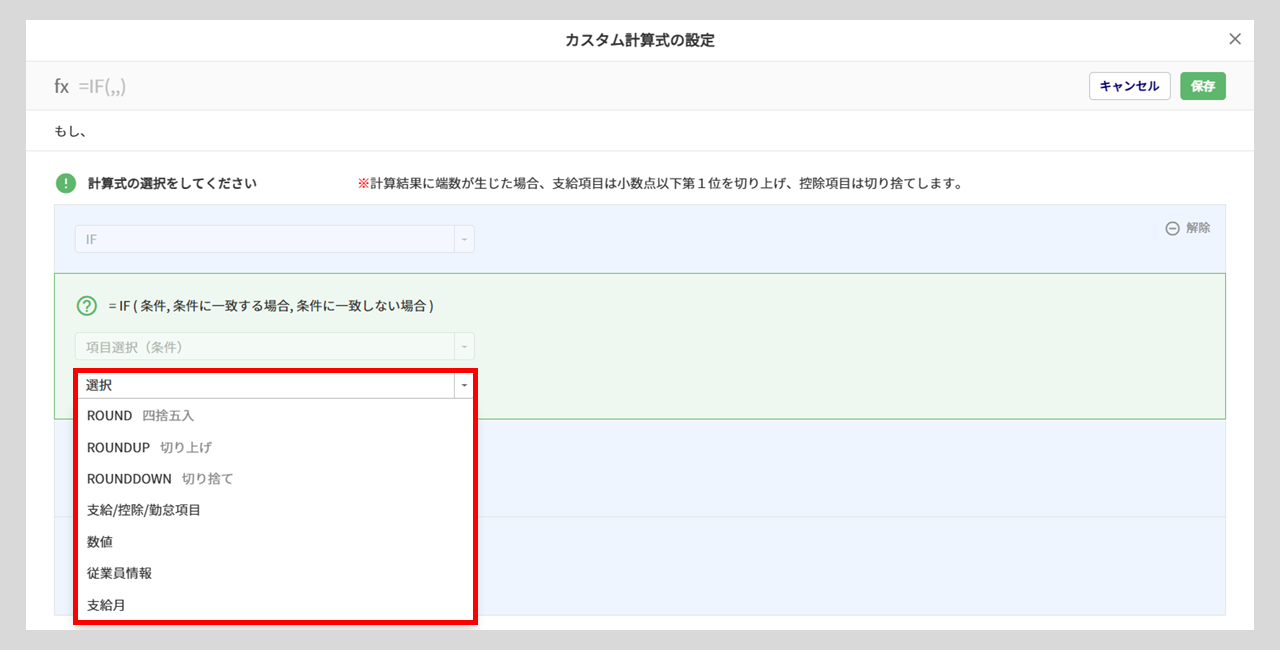The image size is (1280, 650).
Task: Click the キャンセル button
Action: point(1129,86)
